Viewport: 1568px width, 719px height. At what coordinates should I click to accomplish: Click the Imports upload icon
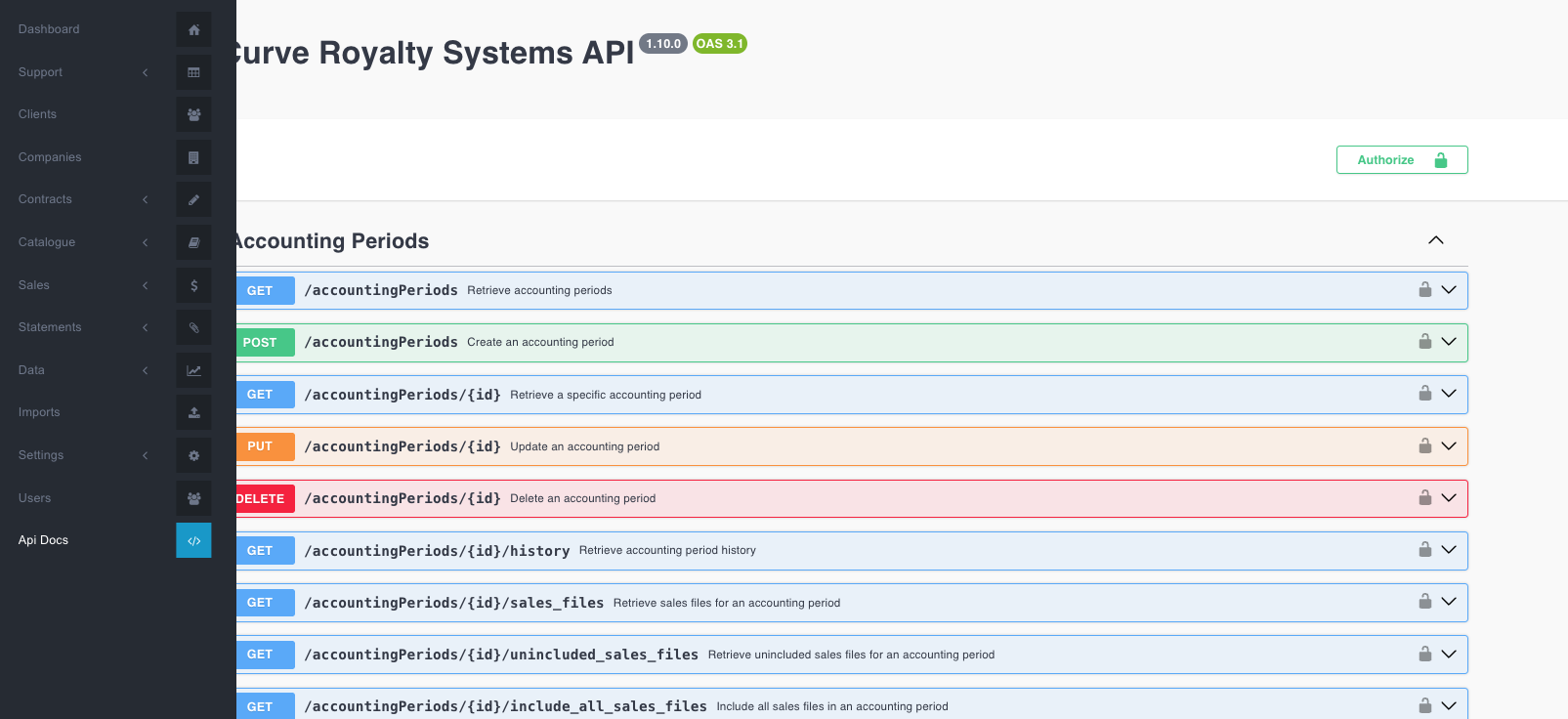coord(193,412)
